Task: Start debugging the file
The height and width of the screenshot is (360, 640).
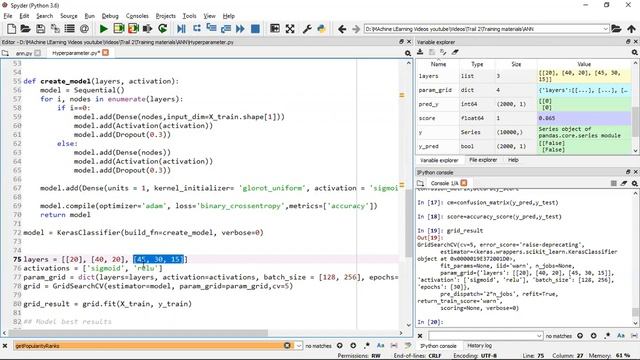Action: (x=181, y=29)
